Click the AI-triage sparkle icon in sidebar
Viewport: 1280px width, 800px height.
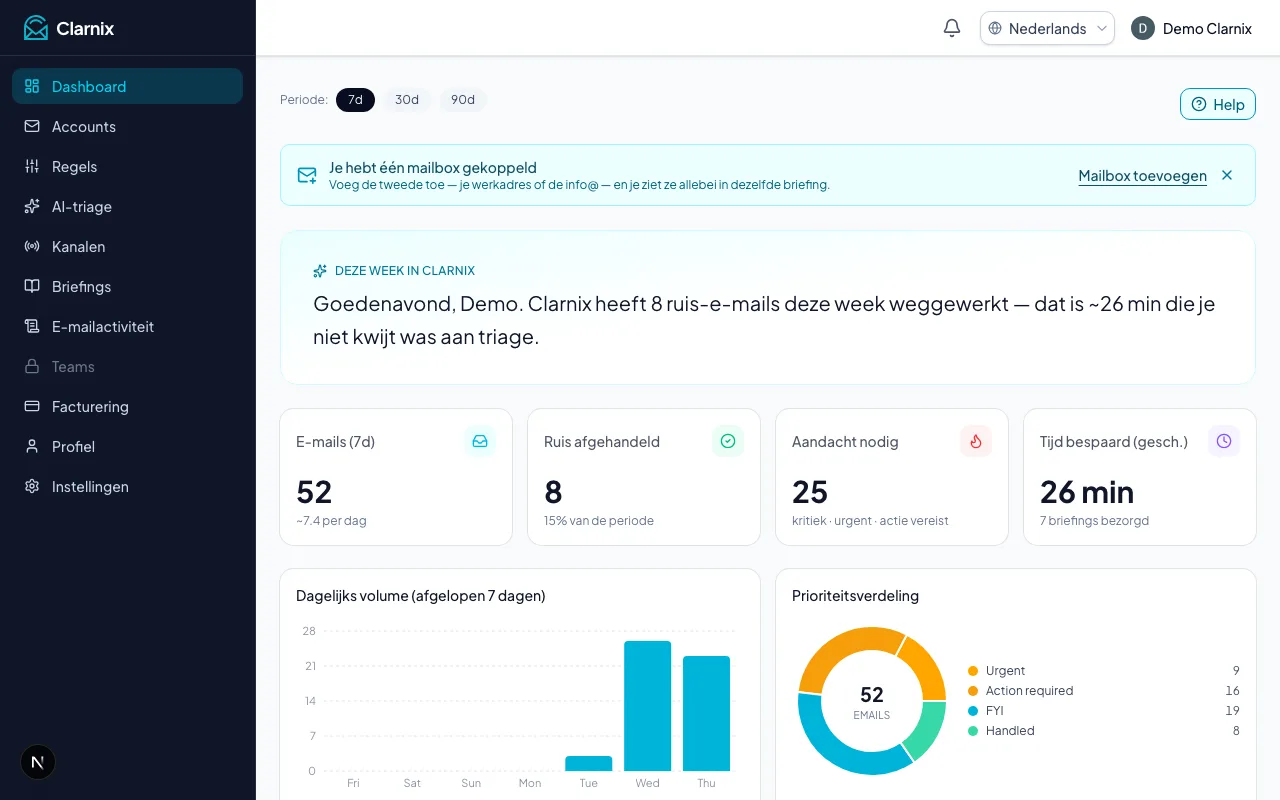(x=32, y=206)
